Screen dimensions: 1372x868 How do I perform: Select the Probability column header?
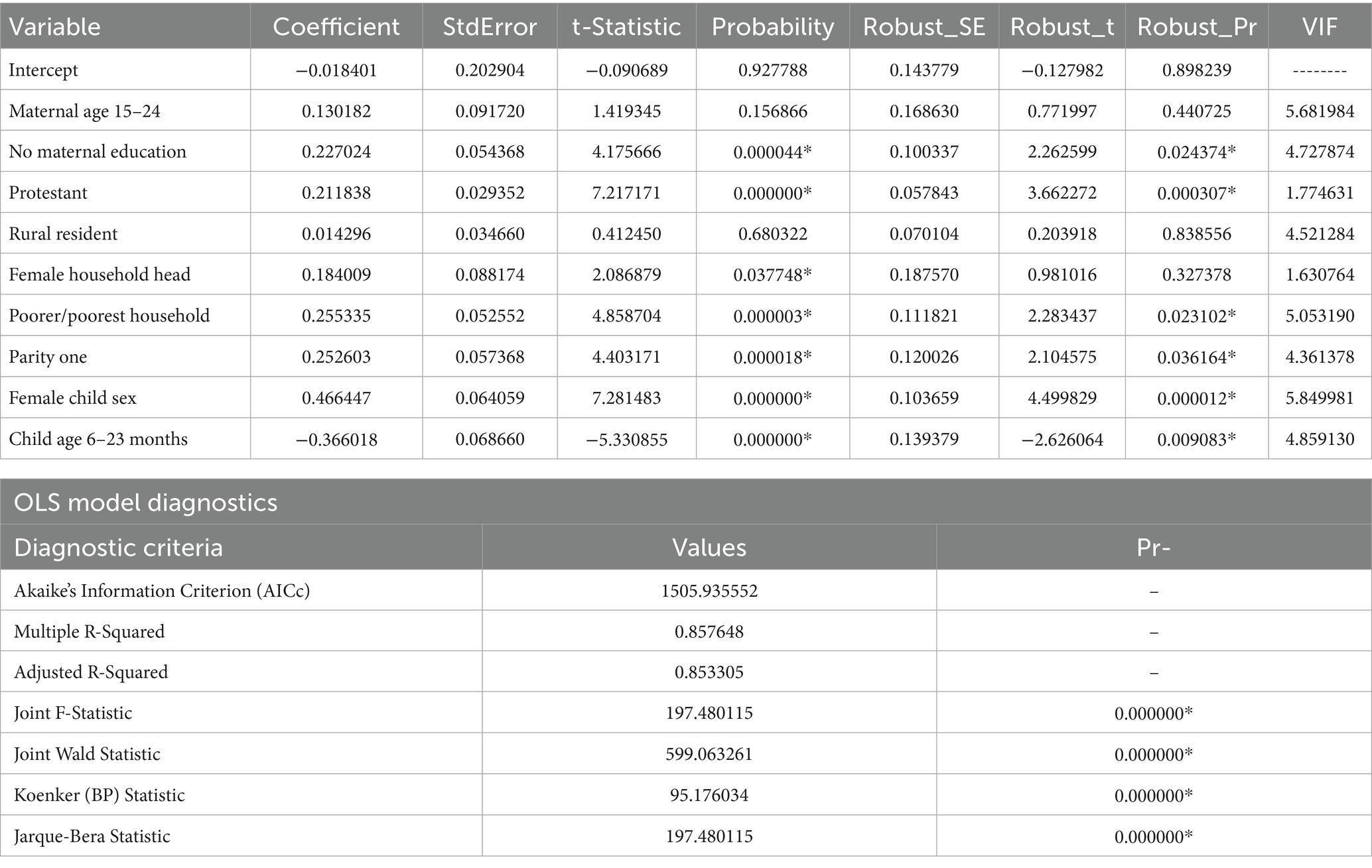click(772, 27)
